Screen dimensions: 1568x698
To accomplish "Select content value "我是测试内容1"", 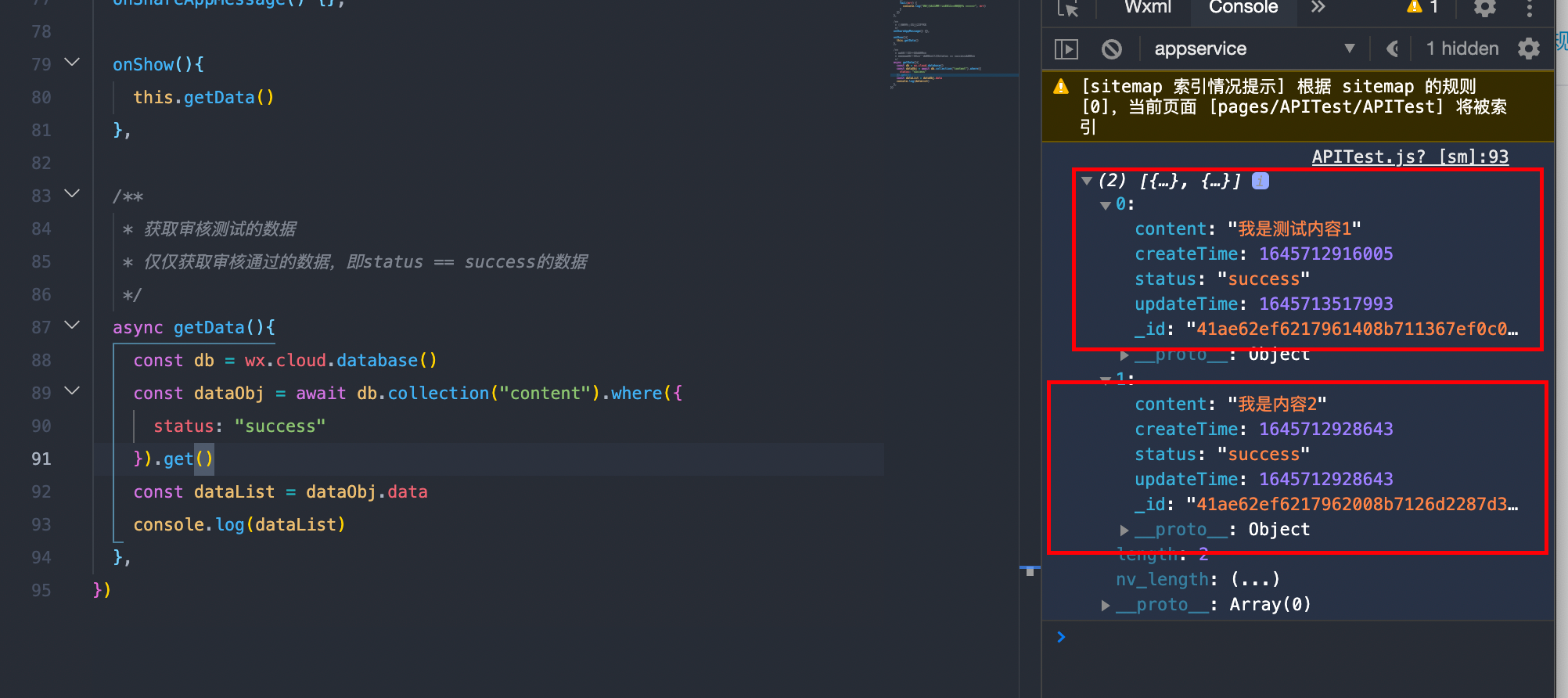I will pyautogui.click(x=1294, y=228).
